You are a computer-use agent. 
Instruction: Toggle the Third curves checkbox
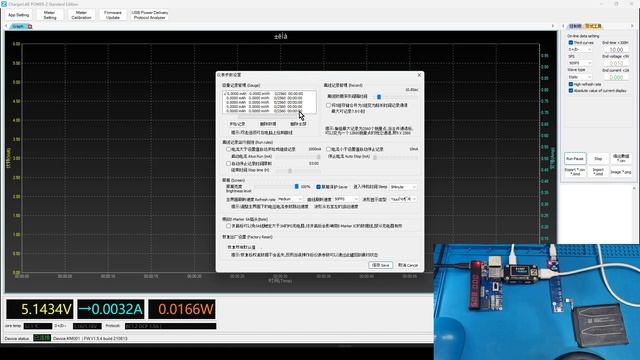pyautogui.click(x=571, y=42)
